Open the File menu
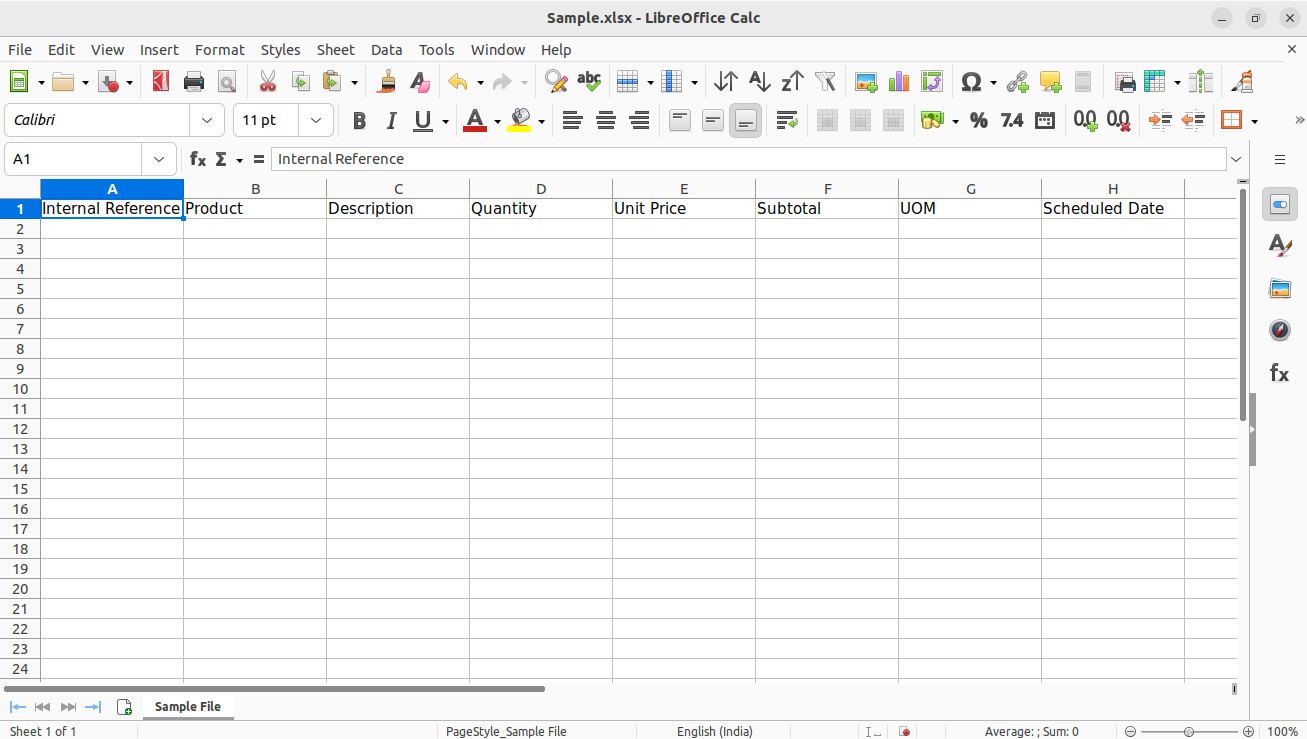1307x739 pixels. 20,50
